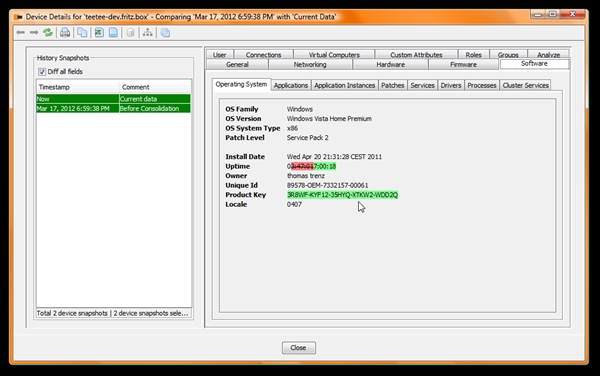Close the window with title bar X
Screen dimensions: 600x376
572,14
